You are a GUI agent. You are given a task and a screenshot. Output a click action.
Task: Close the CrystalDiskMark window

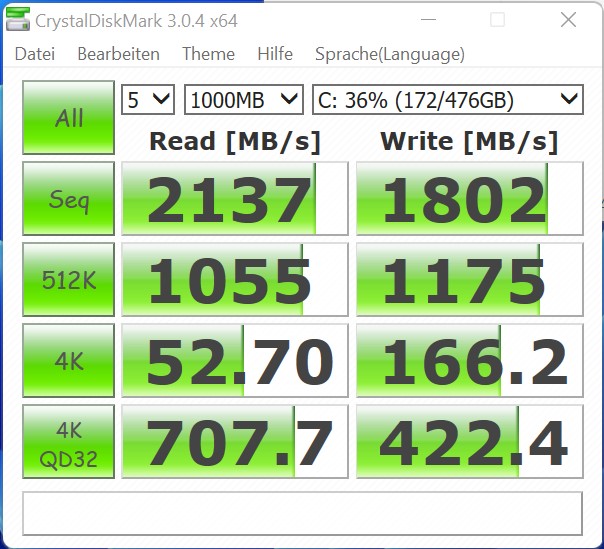(x=568, y=20)
